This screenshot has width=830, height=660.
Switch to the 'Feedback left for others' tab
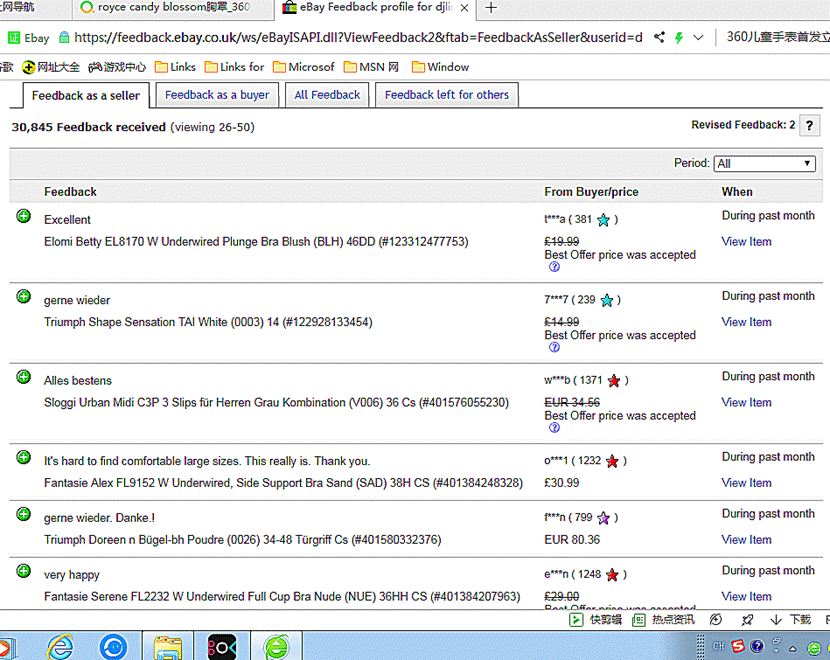pos(447,95)
